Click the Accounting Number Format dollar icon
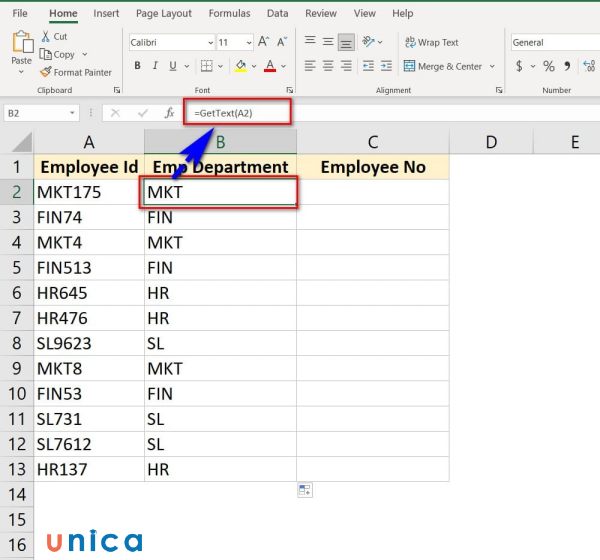 tap(519, 66)
